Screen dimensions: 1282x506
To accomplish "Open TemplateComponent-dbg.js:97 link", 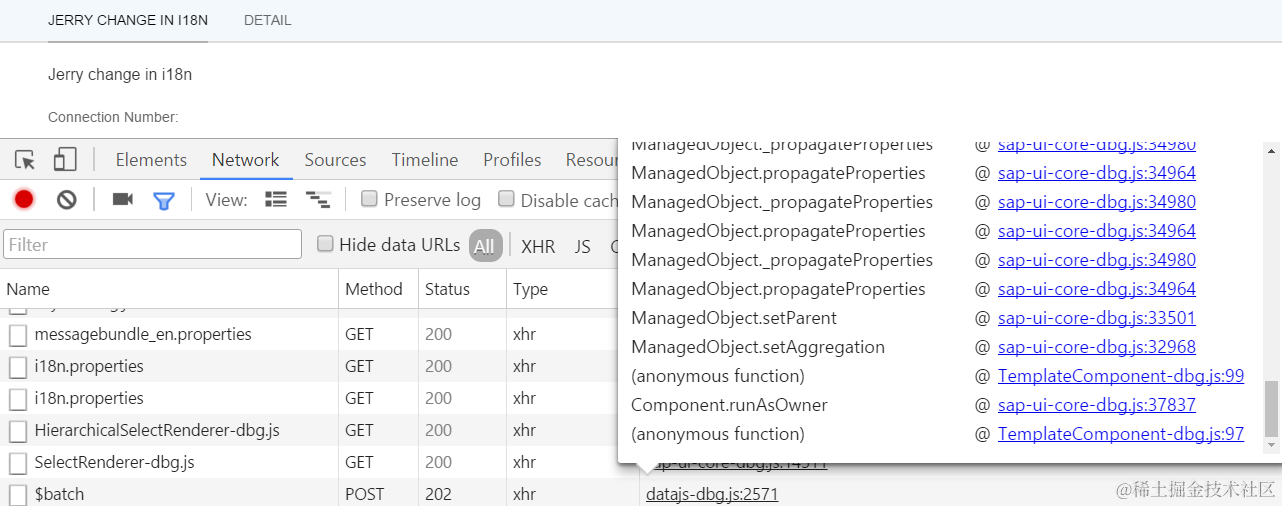I will (1121, 434).
